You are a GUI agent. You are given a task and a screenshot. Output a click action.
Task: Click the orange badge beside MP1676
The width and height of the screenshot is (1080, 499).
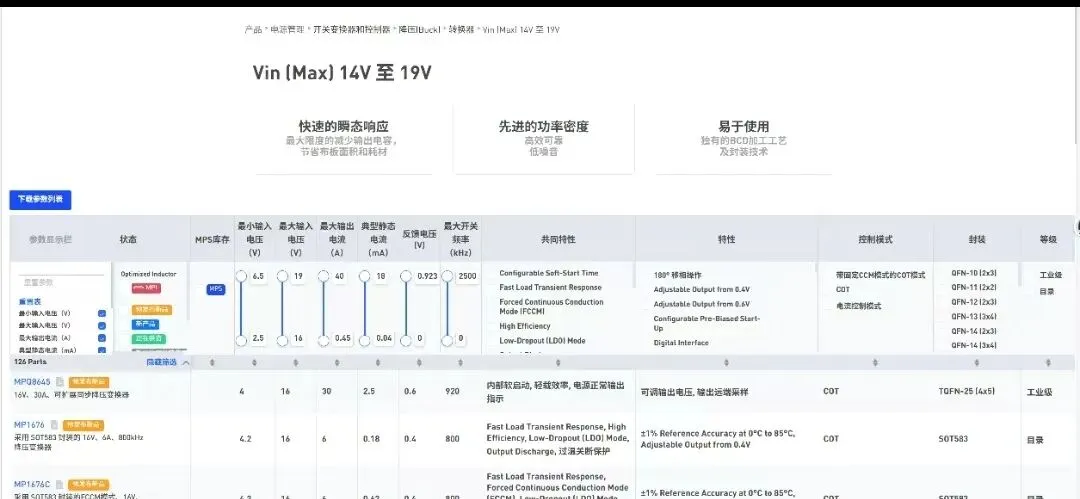pyautogui.click(x=83, y=425)
